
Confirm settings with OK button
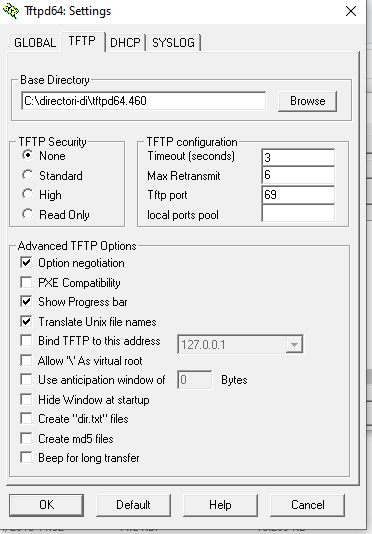point(46,505)
